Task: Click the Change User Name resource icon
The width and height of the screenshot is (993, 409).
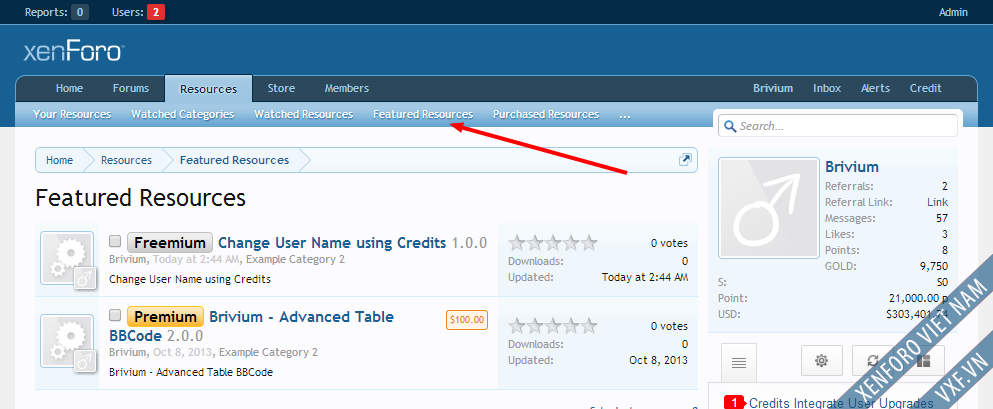Action: [67, 258]
